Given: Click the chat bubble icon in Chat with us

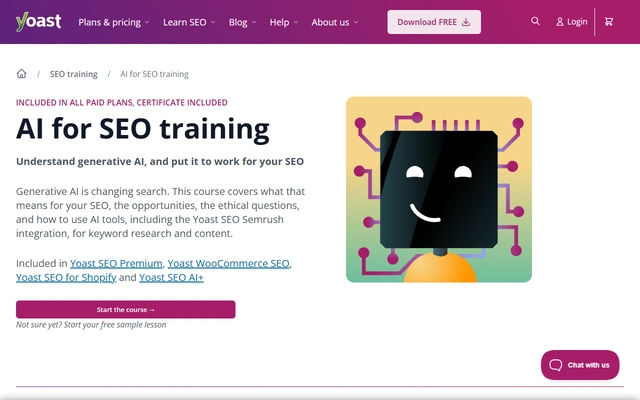Looking at the screenshot, I should pyautogui.click(x=556, y=364).
